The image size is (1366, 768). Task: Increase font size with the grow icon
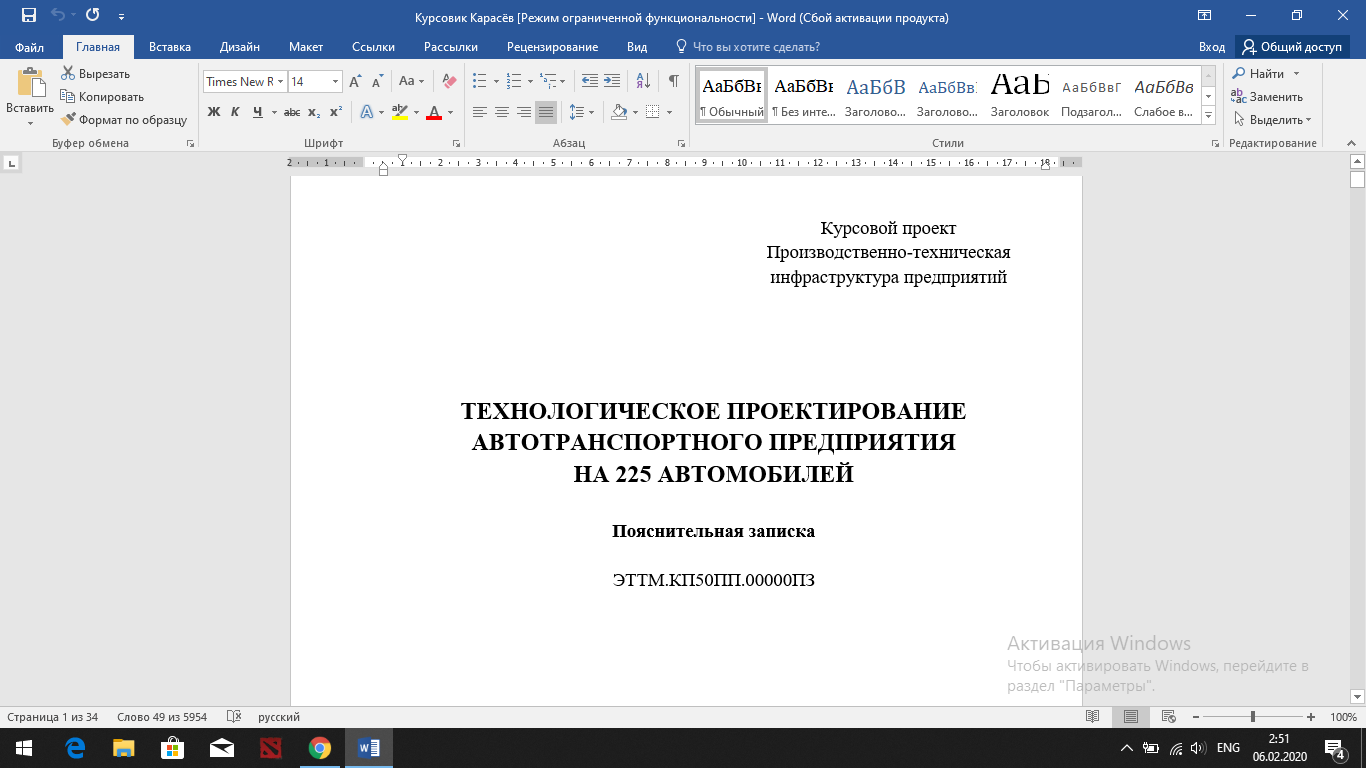click(x=355, y=82)
